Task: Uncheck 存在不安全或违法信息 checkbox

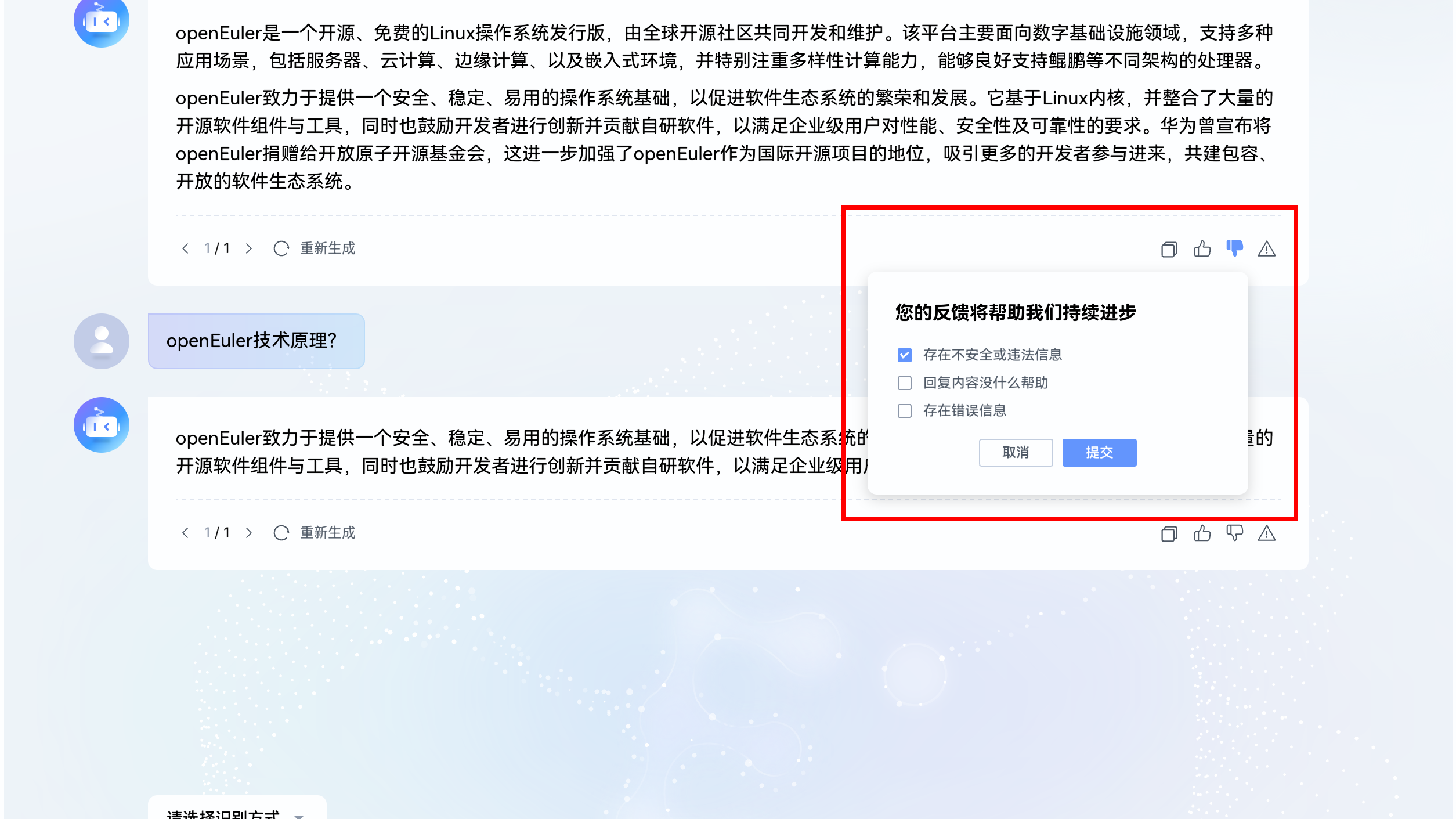Action: (904, 355)
